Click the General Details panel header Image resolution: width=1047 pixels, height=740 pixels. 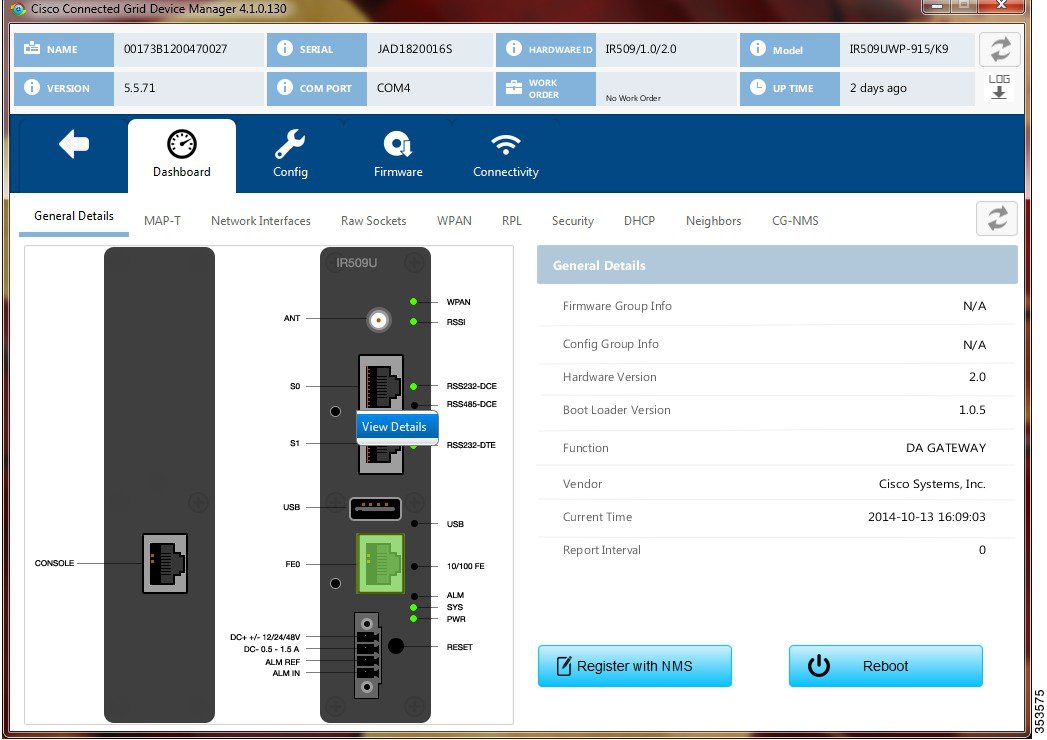point(777,265)
